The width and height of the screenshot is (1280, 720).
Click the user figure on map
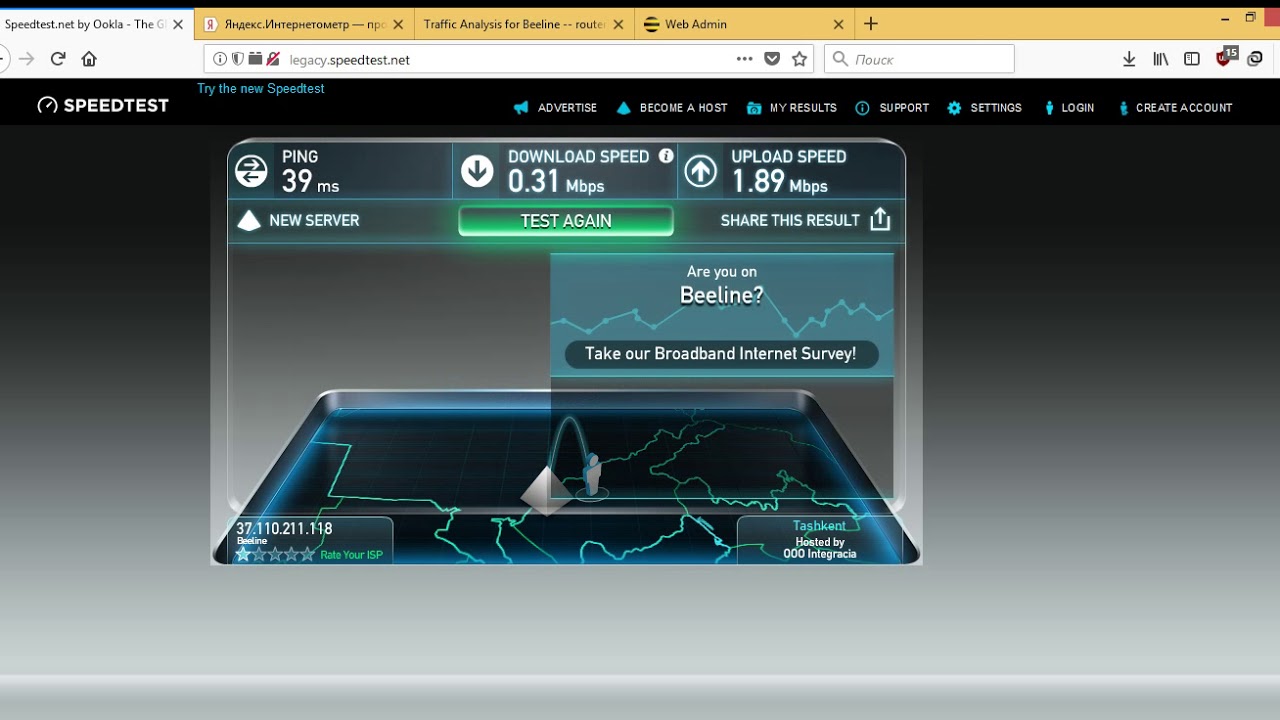(x=592, y=474)
